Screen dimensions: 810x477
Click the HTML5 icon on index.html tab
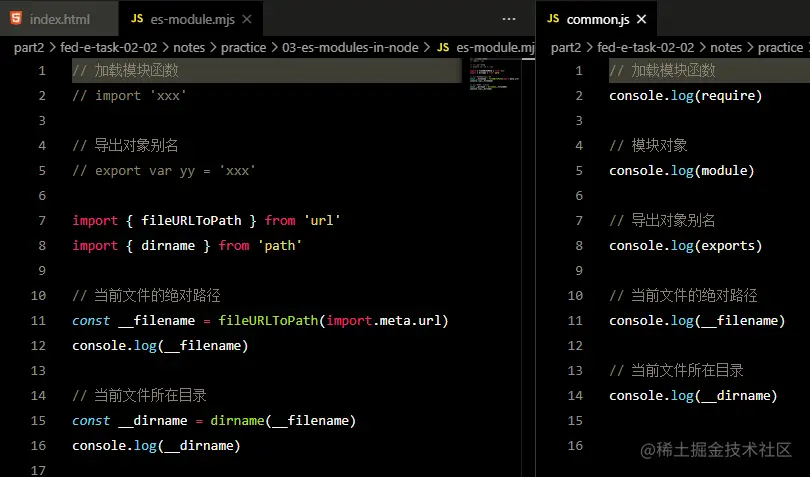pyautogui.click(x=16, y=18)
